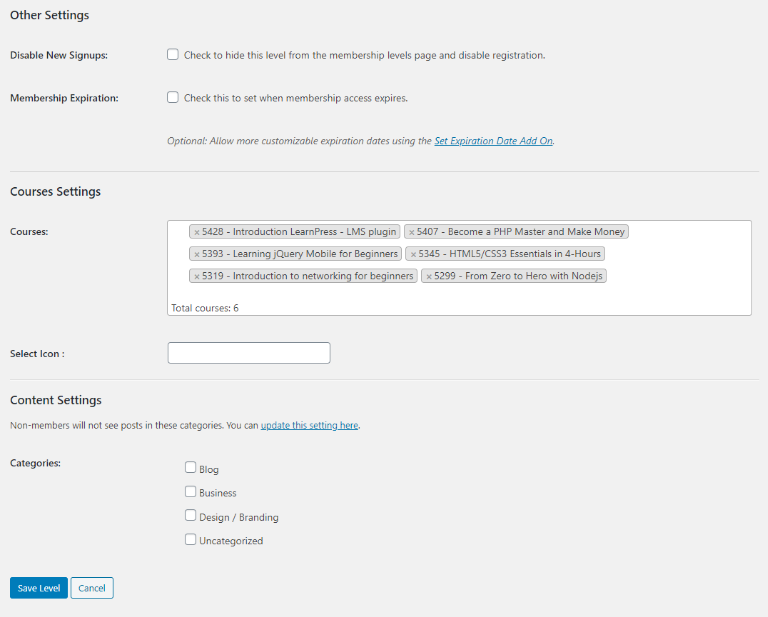
Task: Check the Uncategorized category box
Action: (x=190, y=540)
